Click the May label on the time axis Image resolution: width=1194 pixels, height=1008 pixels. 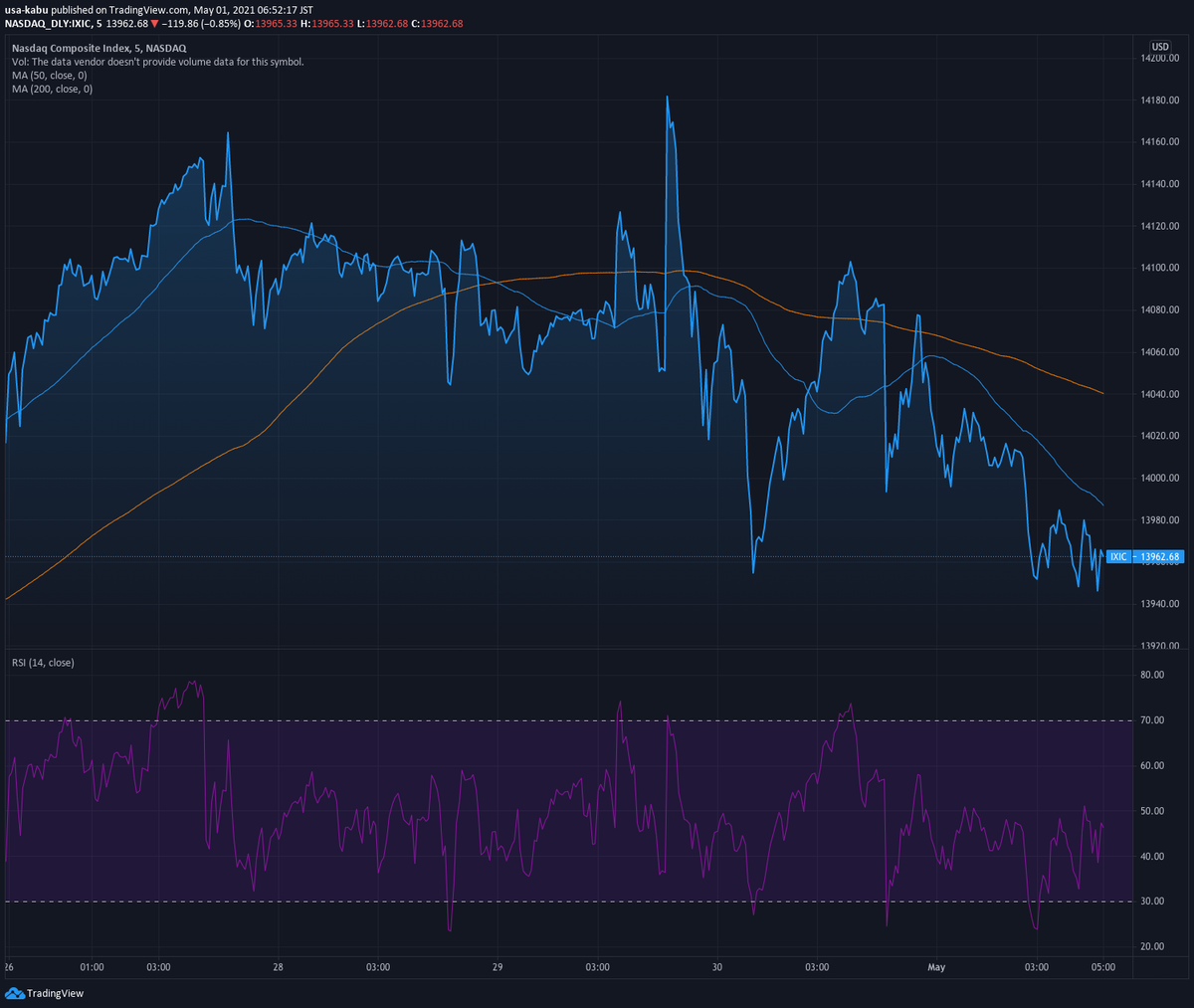pyautogui.click(x=936, y=967)
